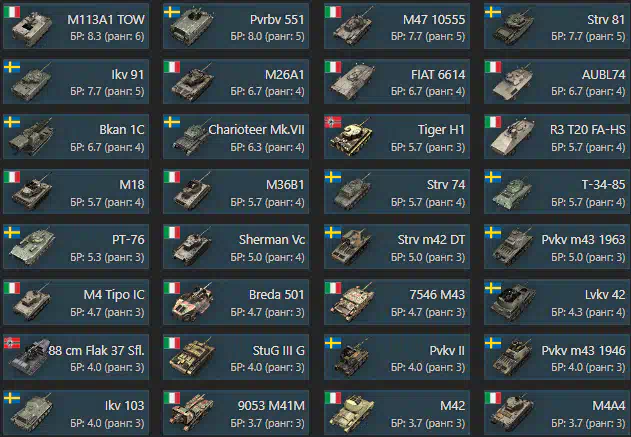Click the Breda 501 vehicle image
Screen dimensions: 631x437
pos(192,303)
